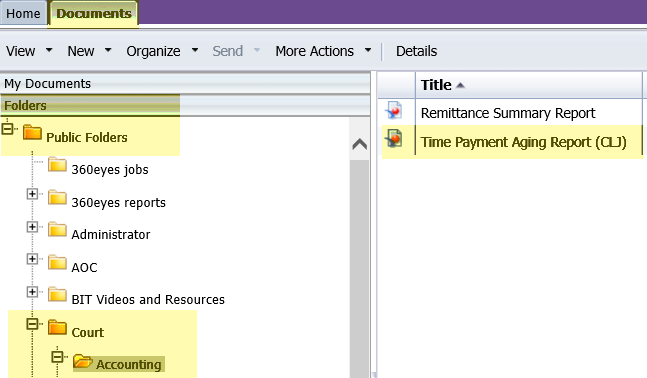
Task: Collapse the Public Folders tree node
Action: click(7, 129)
